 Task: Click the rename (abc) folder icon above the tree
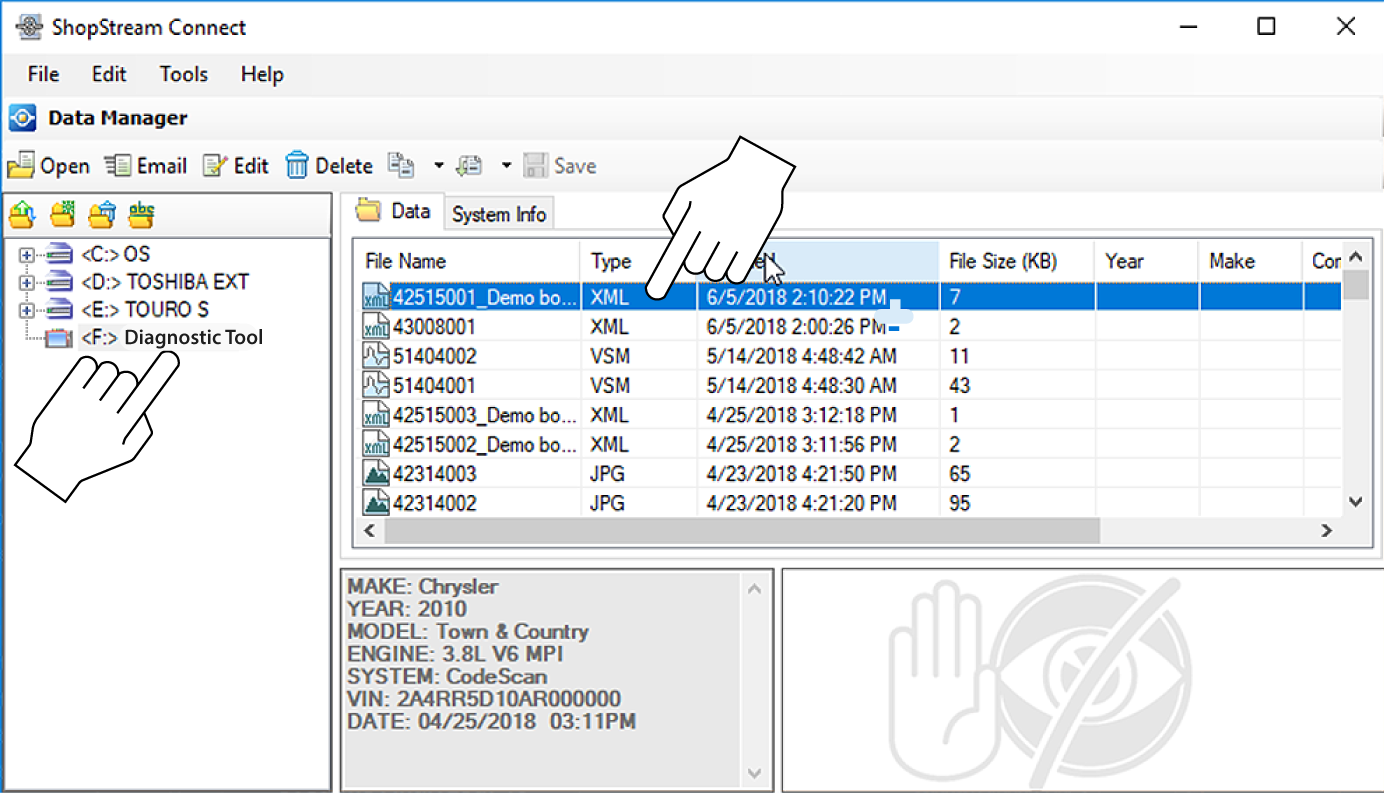139,214
